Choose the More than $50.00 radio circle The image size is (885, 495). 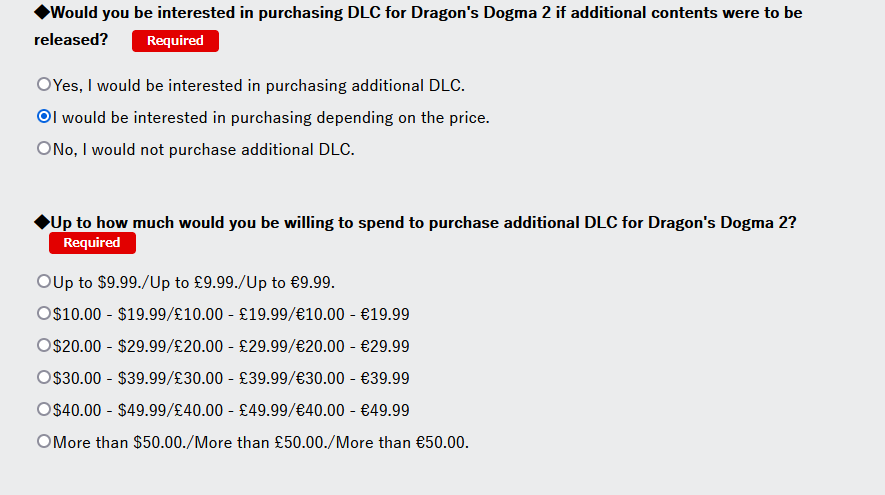click(43, 441)
